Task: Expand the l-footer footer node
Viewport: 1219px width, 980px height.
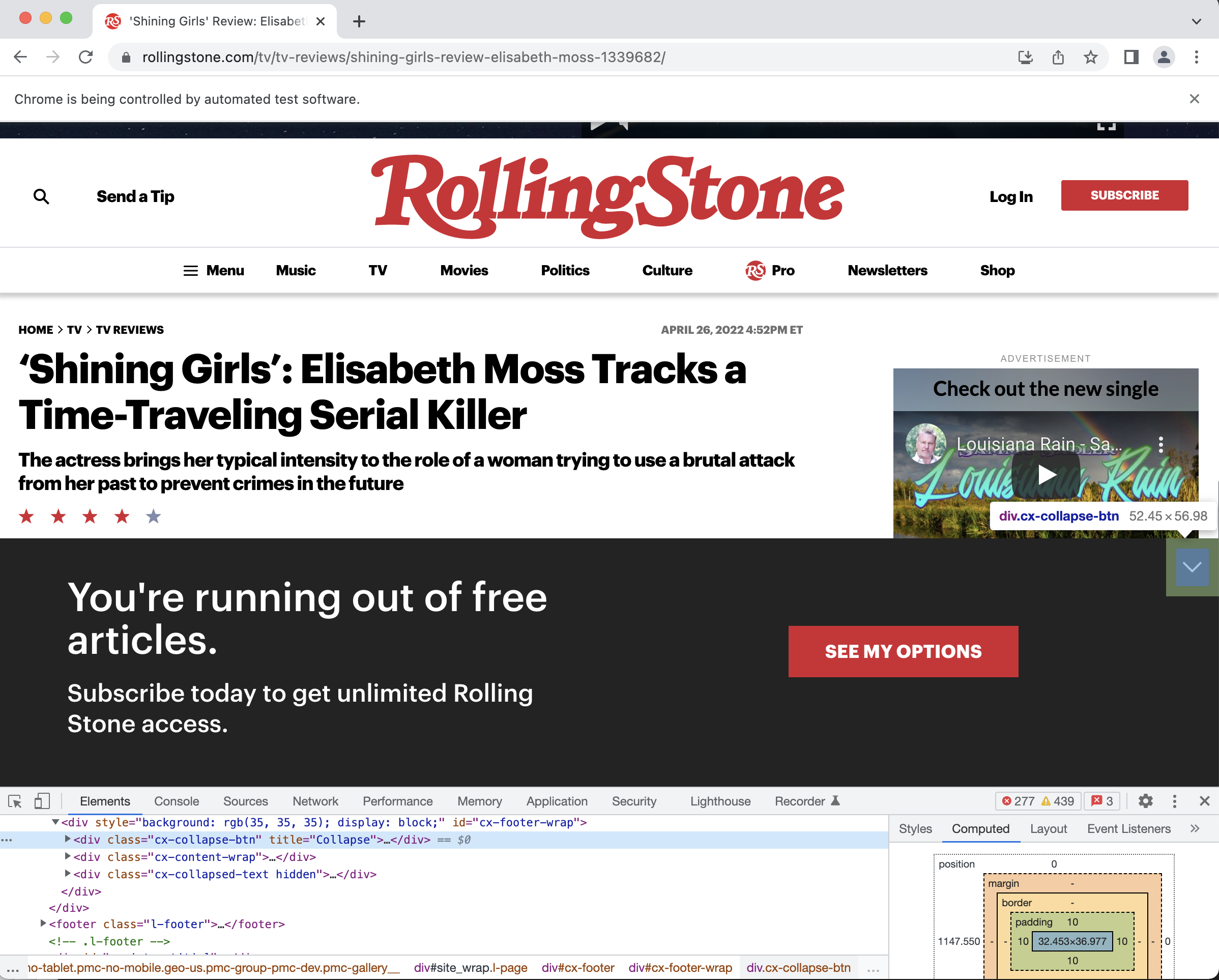Action: coord(43,924)
